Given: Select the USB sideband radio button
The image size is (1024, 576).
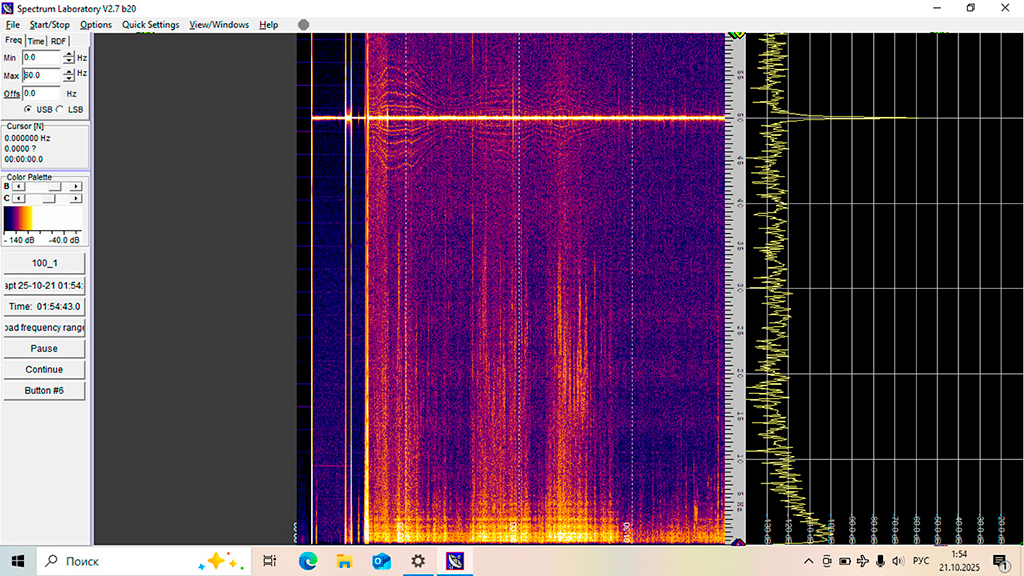Looking at the screenshot, I should [27, 109].
